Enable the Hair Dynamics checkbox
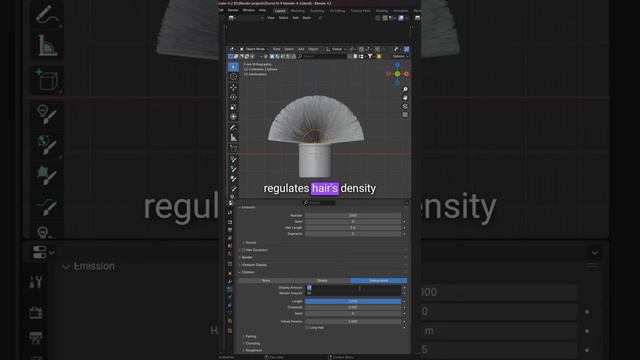The width and height of the screenshot is (640, 360). 244,250
